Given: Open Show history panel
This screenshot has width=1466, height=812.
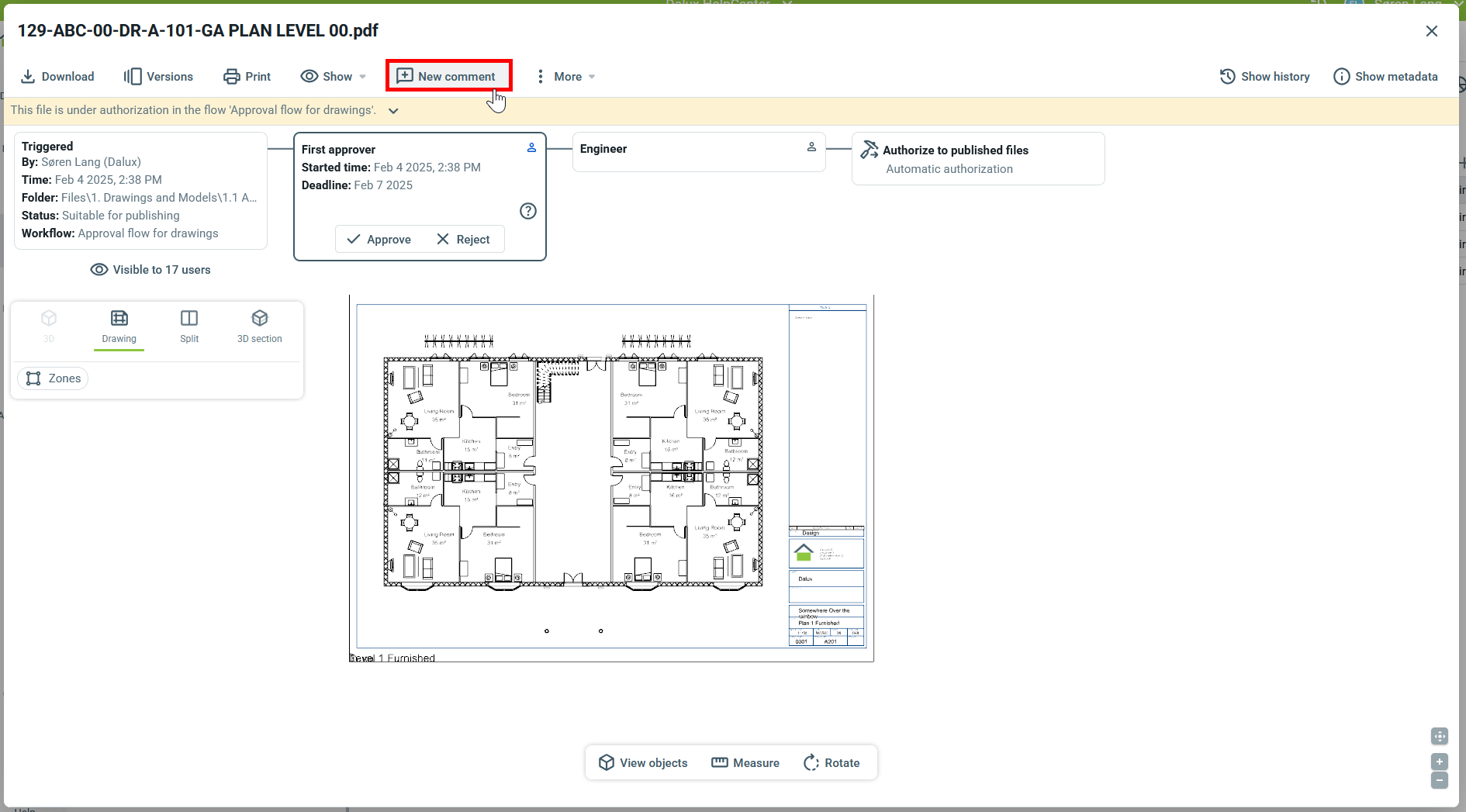Looking at the screenshot, I should coord(1264,76).
